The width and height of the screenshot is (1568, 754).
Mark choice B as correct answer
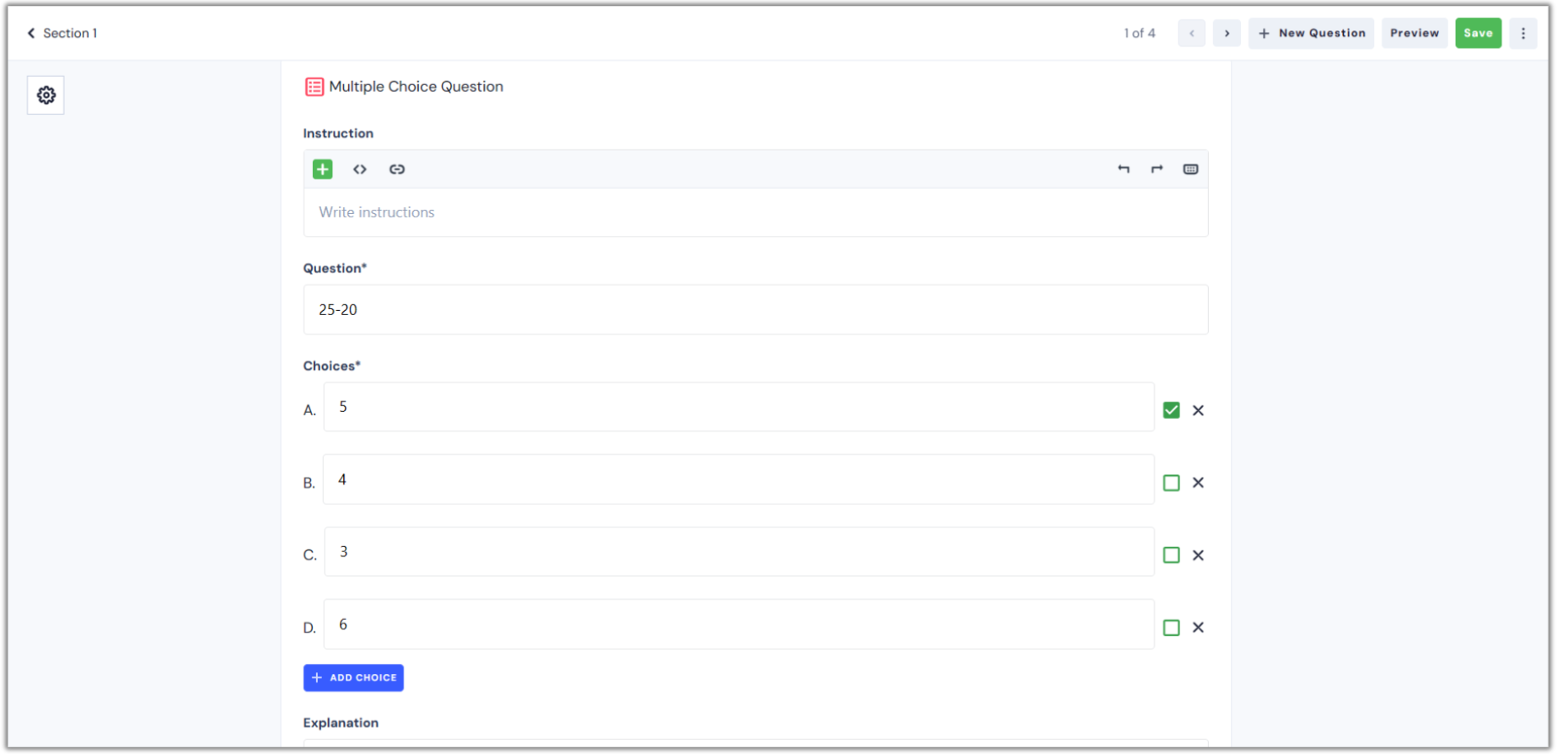click(x=1171, y=483)
